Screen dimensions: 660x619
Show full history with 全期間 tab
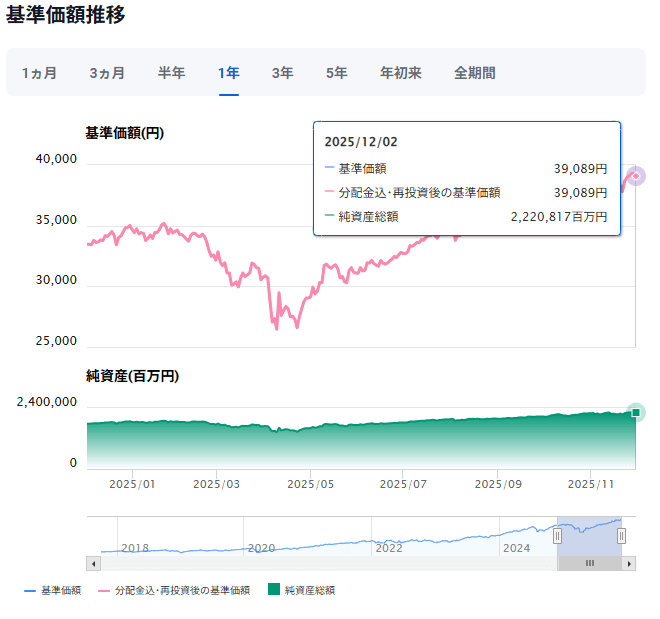pyautogui.click(x=475, y=73)
